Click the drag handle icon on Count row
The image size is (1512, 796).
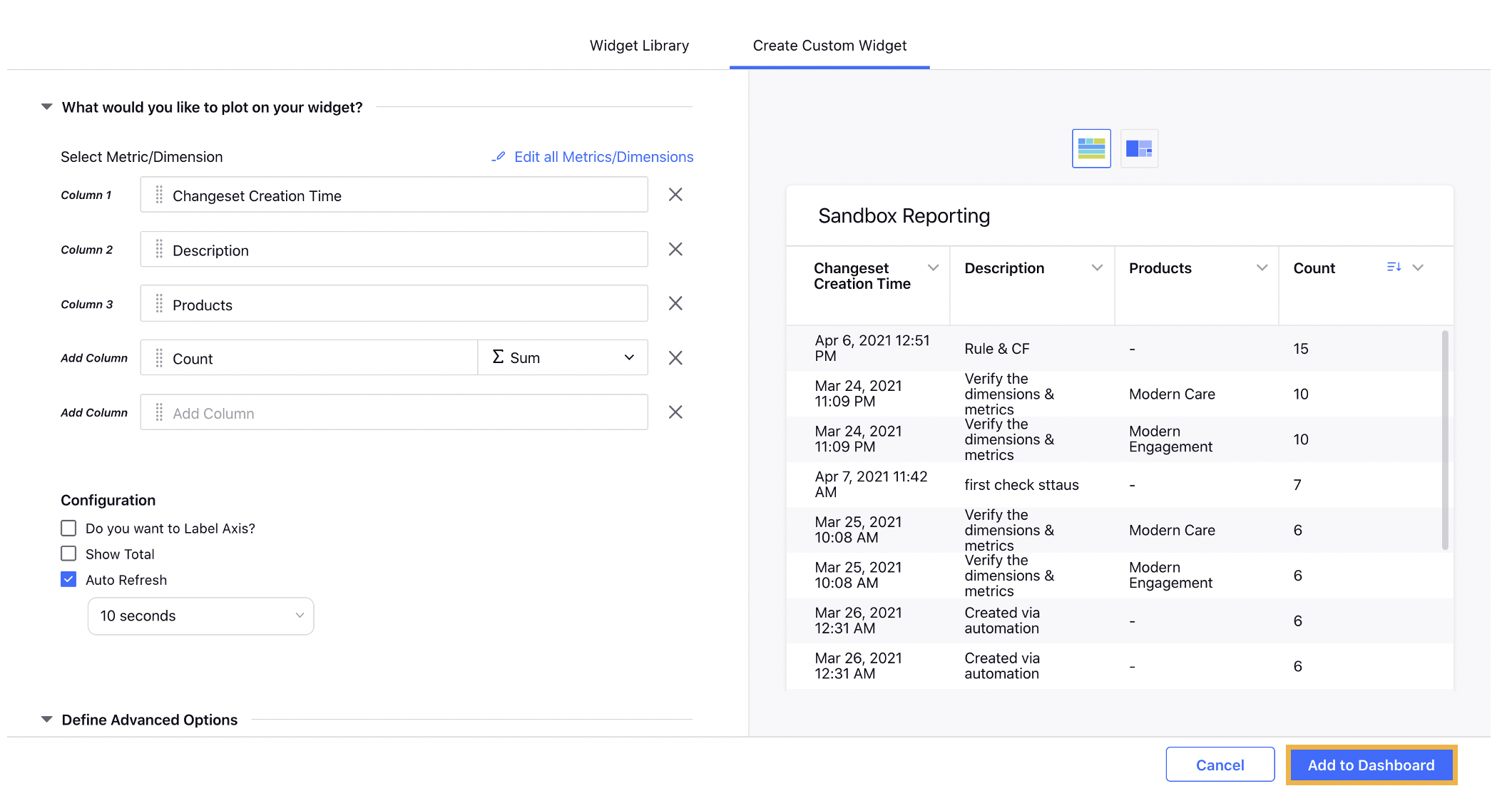(158, 358)
